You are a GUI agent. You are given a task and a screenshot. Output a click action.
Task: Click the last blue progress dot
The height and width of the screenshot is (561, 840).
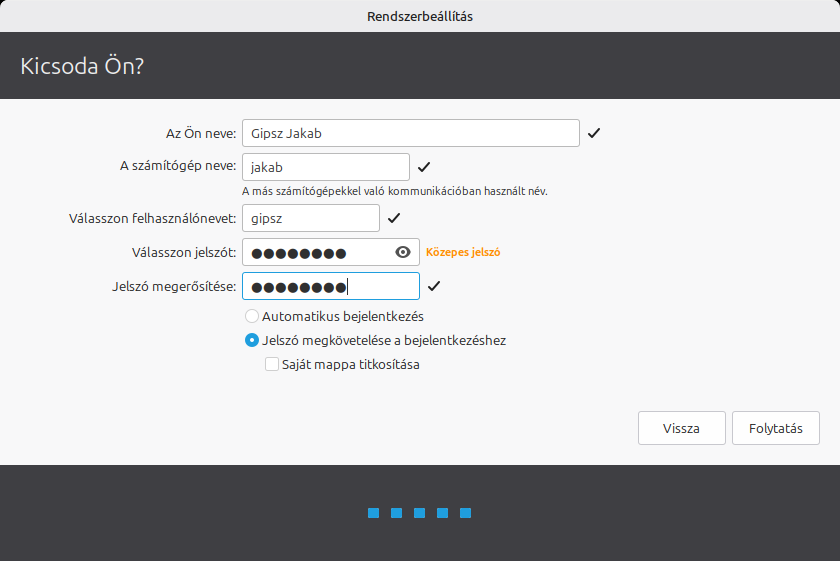[465, 513]
